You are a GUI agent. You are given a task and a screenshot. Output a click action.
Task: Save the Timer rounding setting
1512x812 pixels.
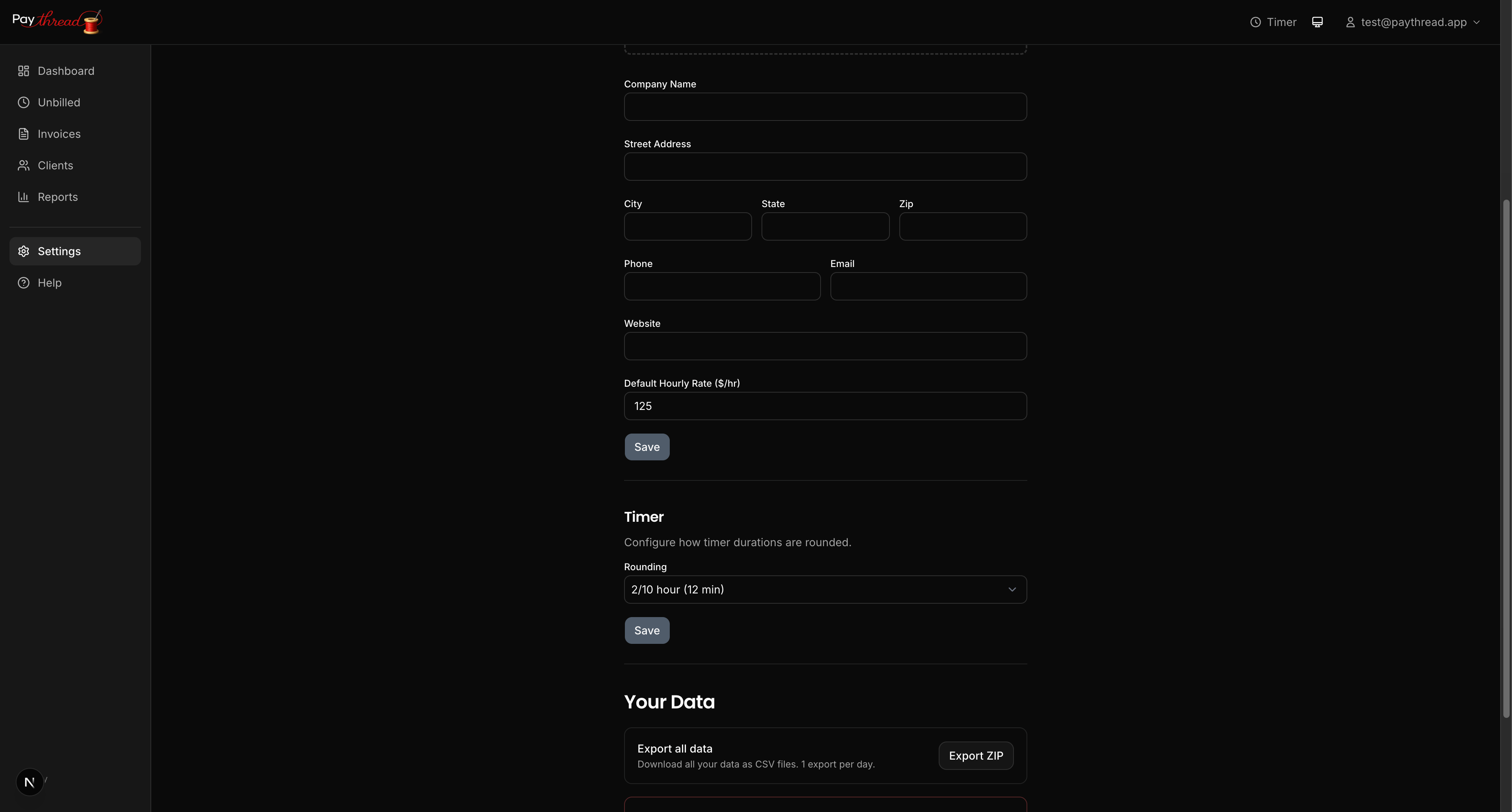coord(646,630)
